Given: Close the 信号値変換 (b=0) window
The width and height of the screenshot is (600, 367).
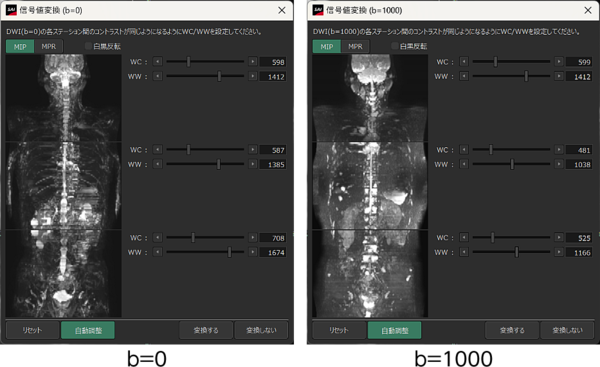Looking at the screenshot, I should click(282, 10).
